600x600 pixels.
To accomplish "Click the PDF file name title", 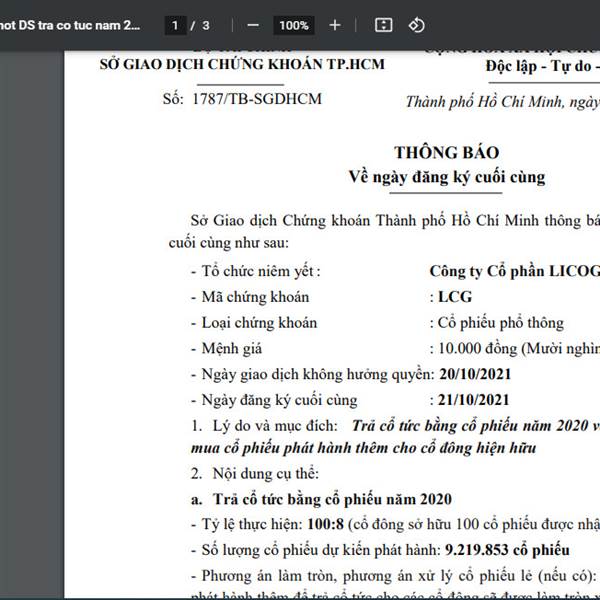I will tap(70, 26).
